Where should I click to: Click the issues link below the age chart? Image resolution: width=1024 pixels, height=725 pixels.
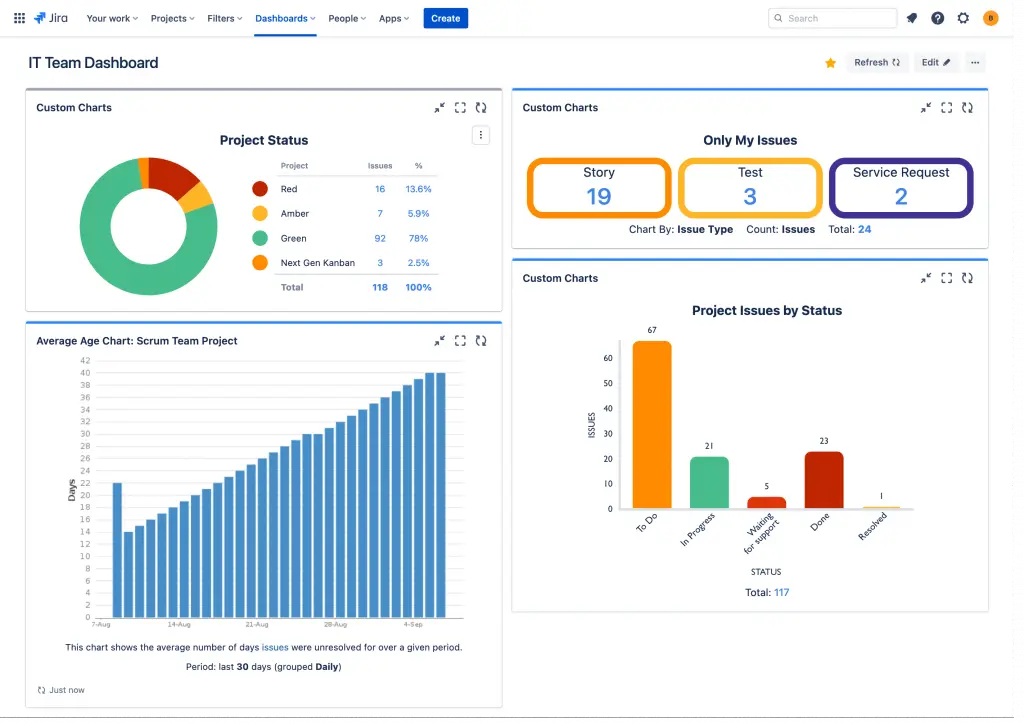tap(275, 647)
